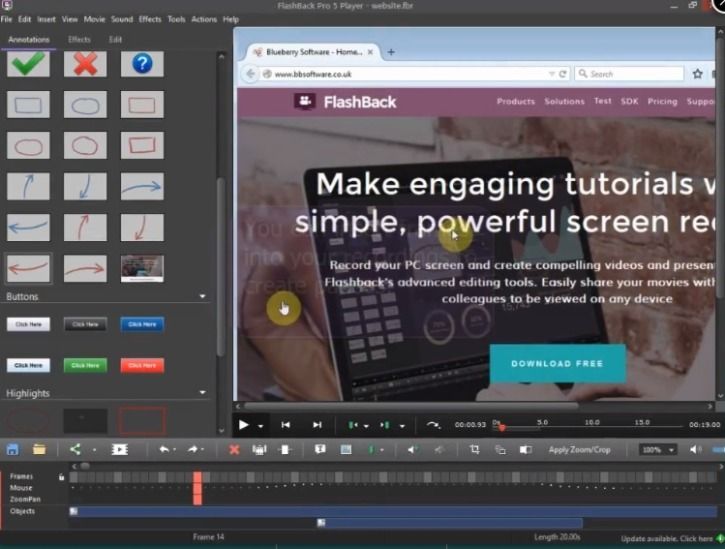Switch to the Annotations tab
The width and height of the screenshot is (725, 549).
pyautogui.click(x=29, y=40)
